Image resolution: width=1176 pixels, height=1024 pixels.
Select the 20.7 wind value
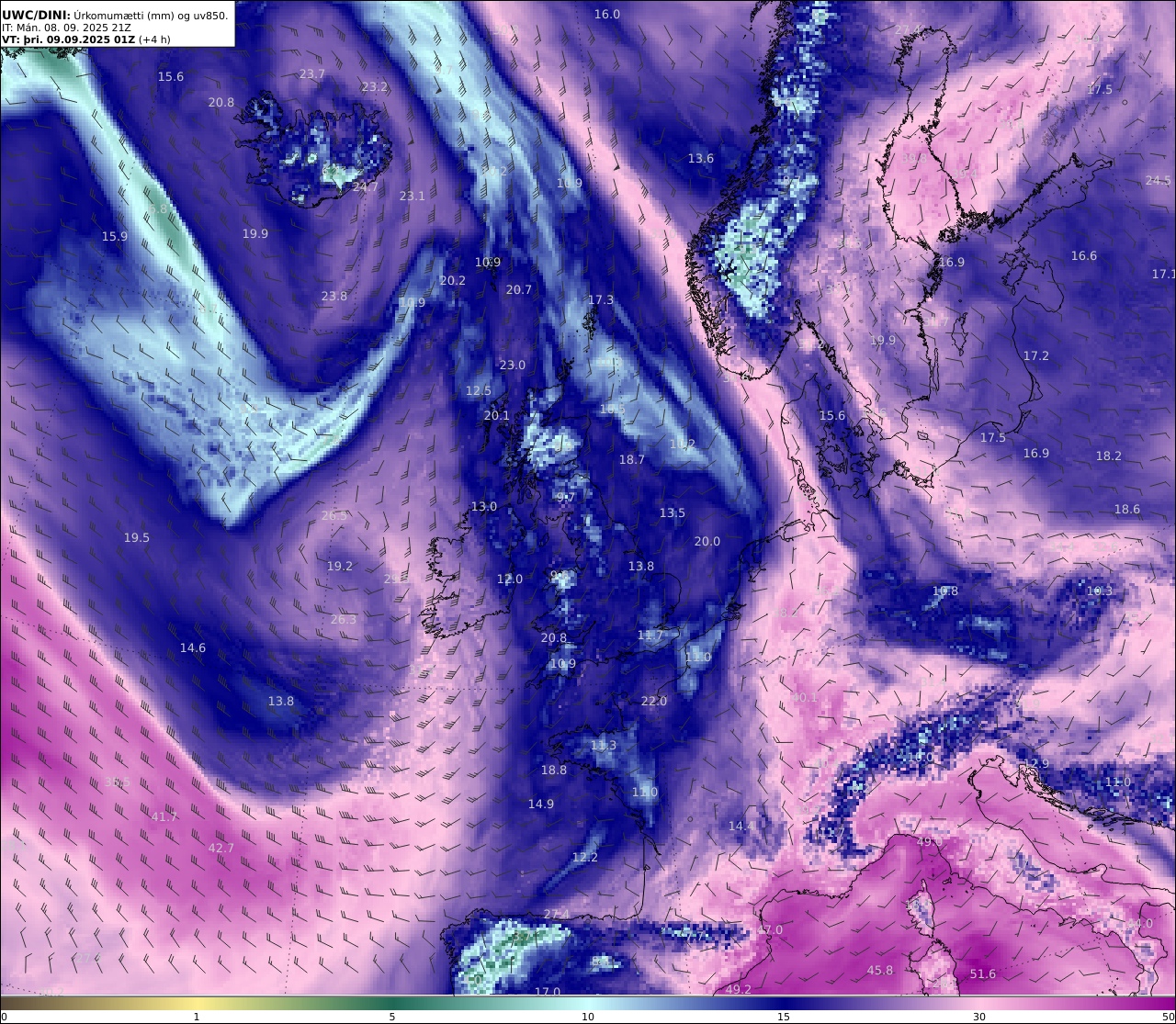click(519, 289)
